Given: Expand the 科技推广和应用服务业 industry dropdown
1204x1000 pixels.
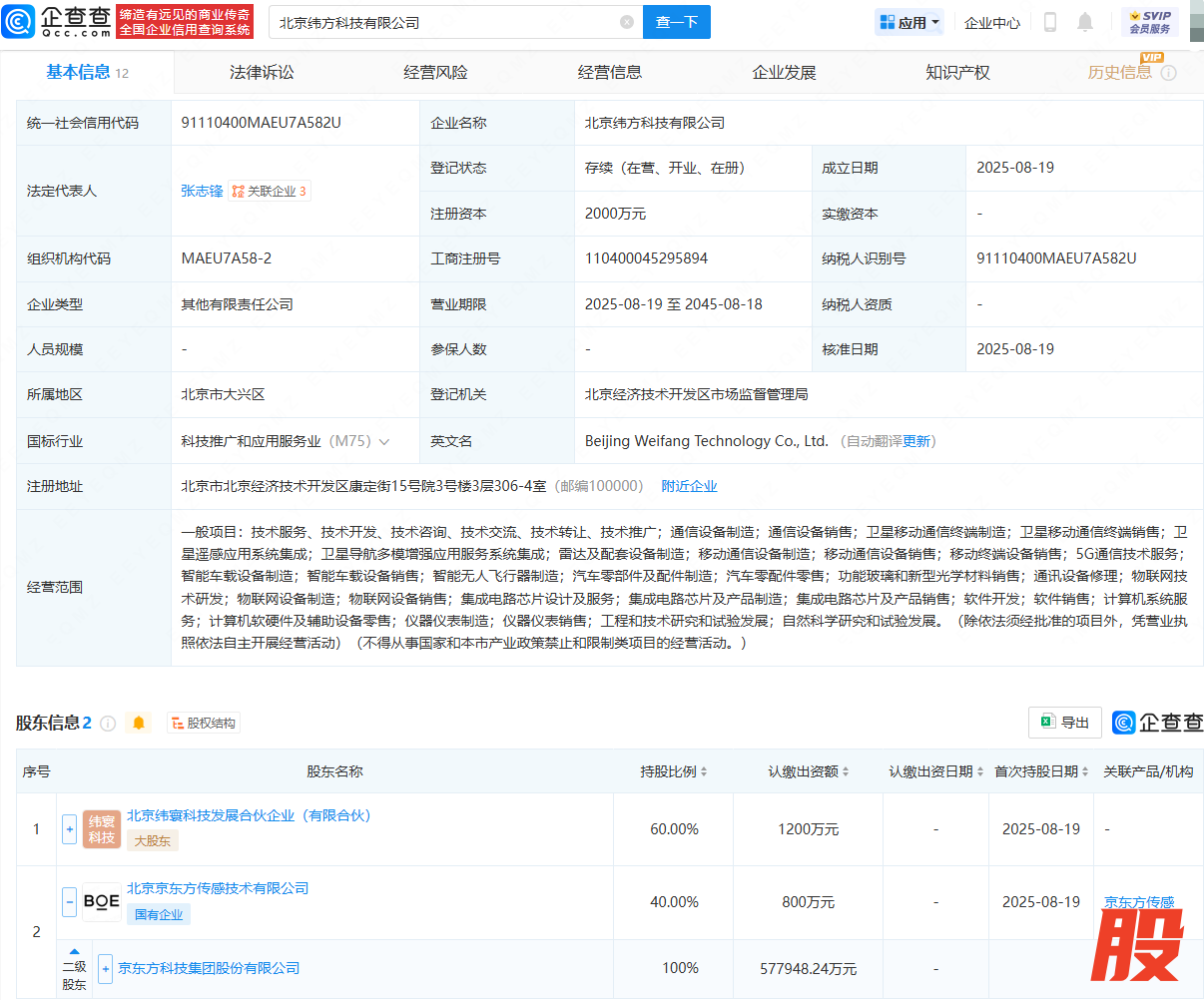Looking at the screenshot, I should [x=384, y=441].
